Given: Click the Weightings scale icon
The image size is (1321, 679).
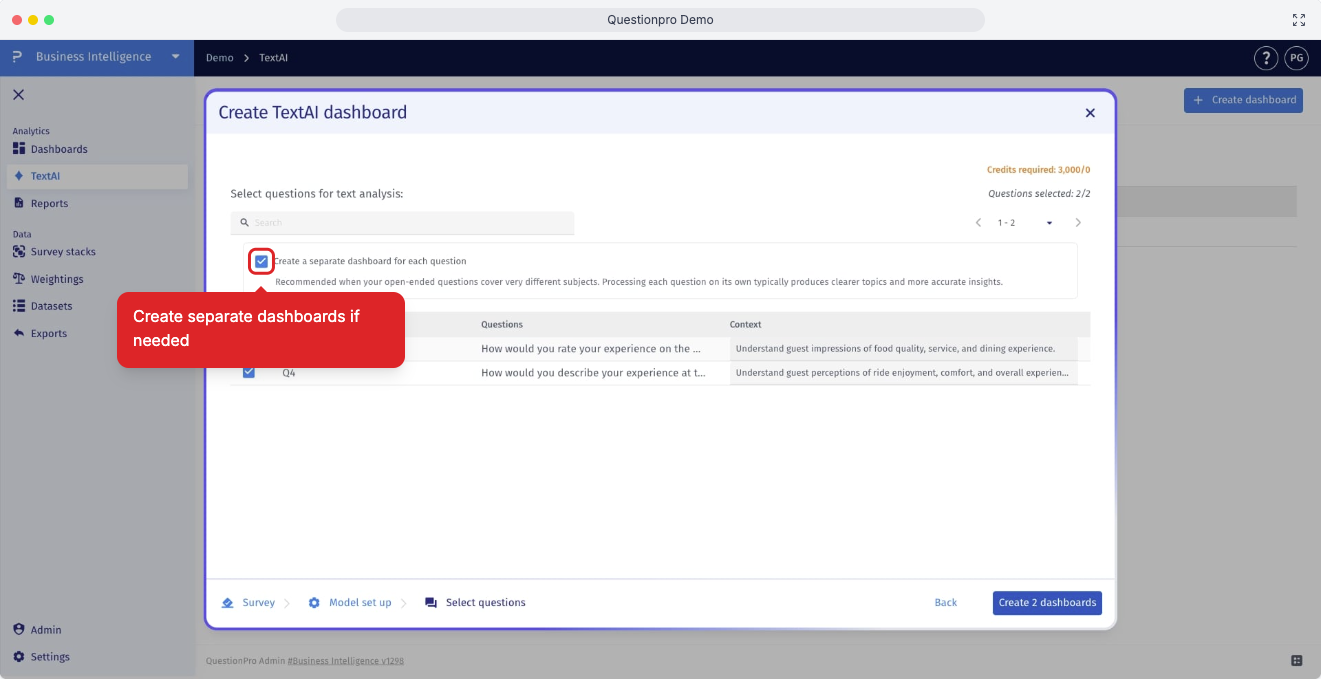Looking at the screenshot, I should 19,279.
